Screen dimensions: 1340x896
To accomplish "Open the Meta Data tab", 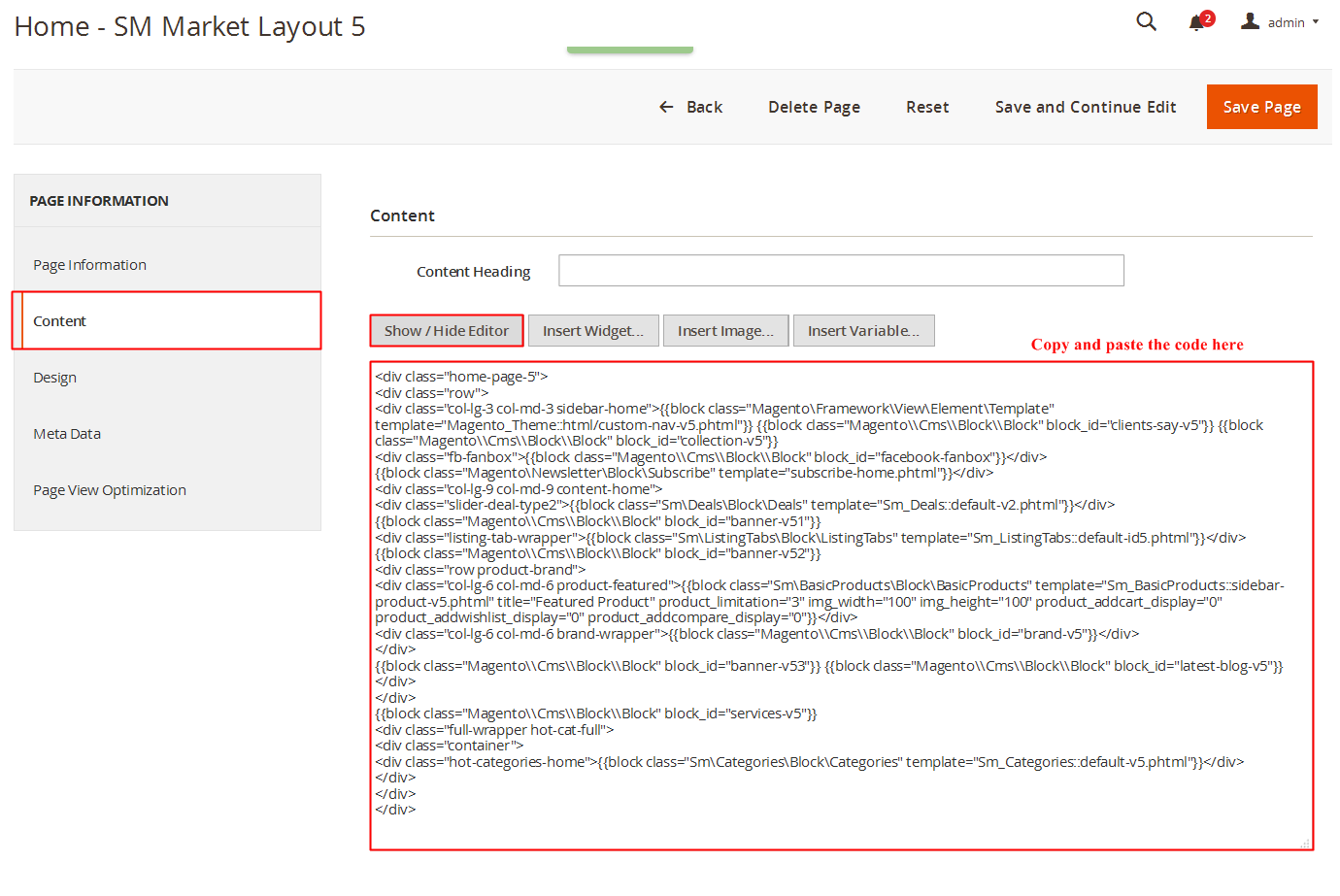I will 167,434.
